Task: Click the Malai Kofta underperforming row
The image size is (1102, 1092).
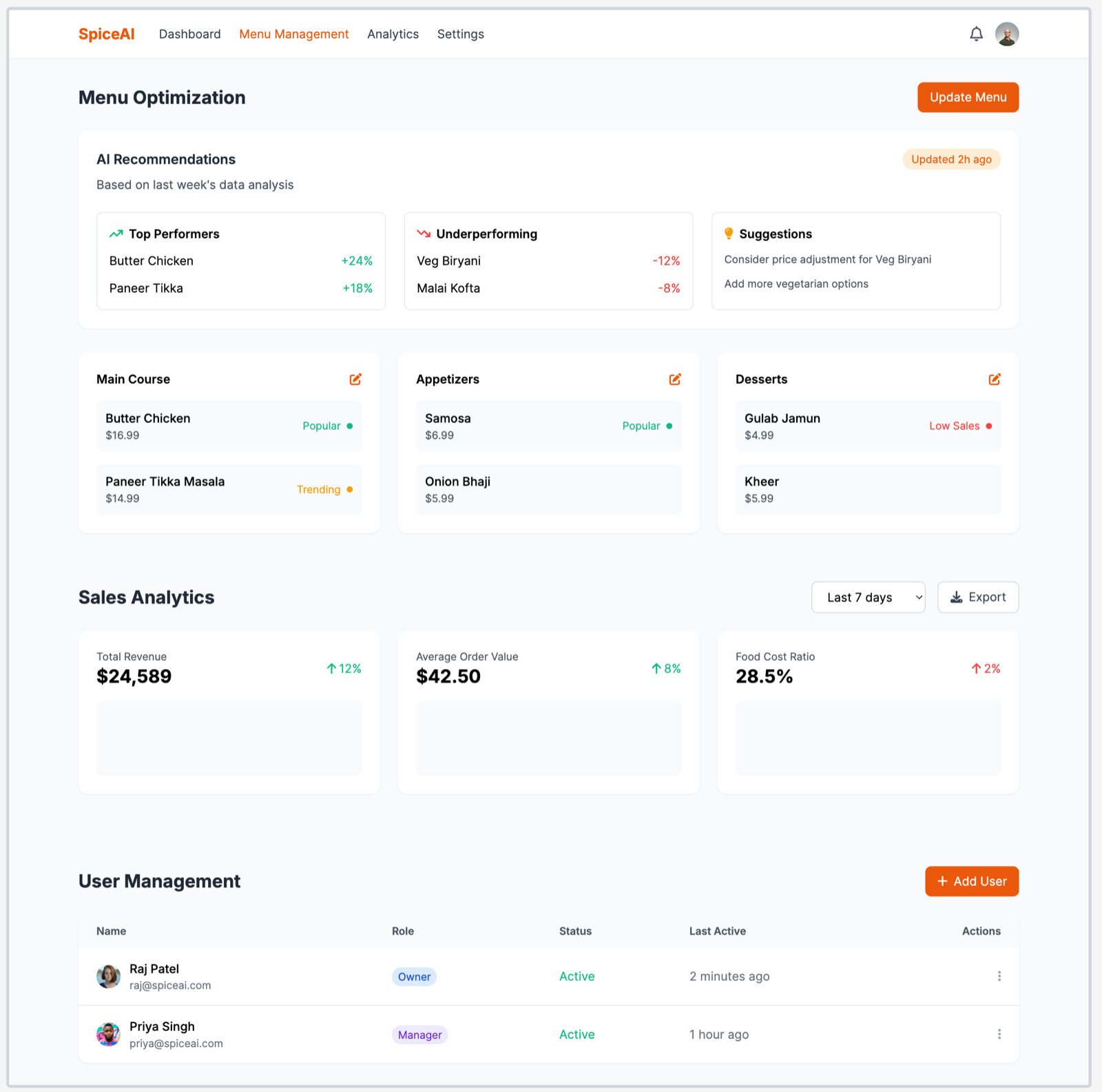Action: 548,288
